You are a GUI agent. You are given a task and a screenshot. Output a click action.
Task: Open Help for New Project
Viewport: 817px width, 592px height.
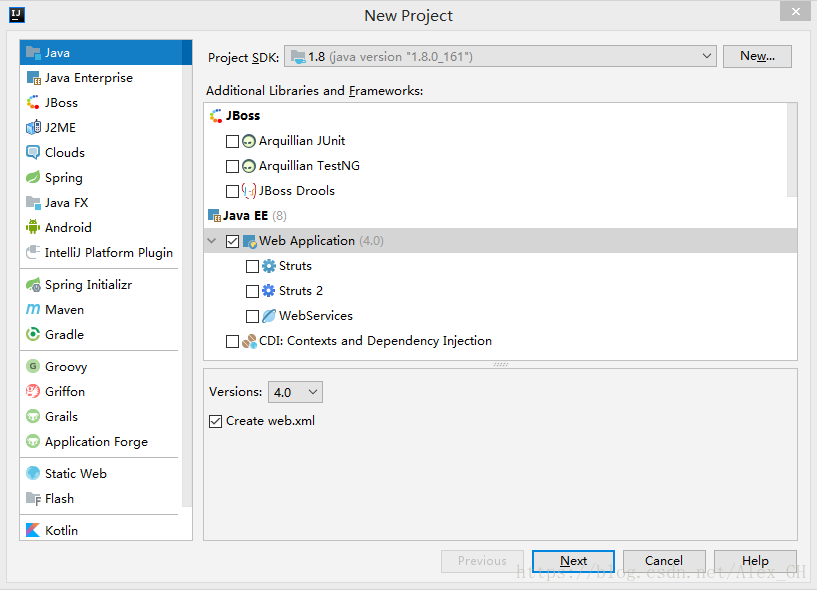755,561
